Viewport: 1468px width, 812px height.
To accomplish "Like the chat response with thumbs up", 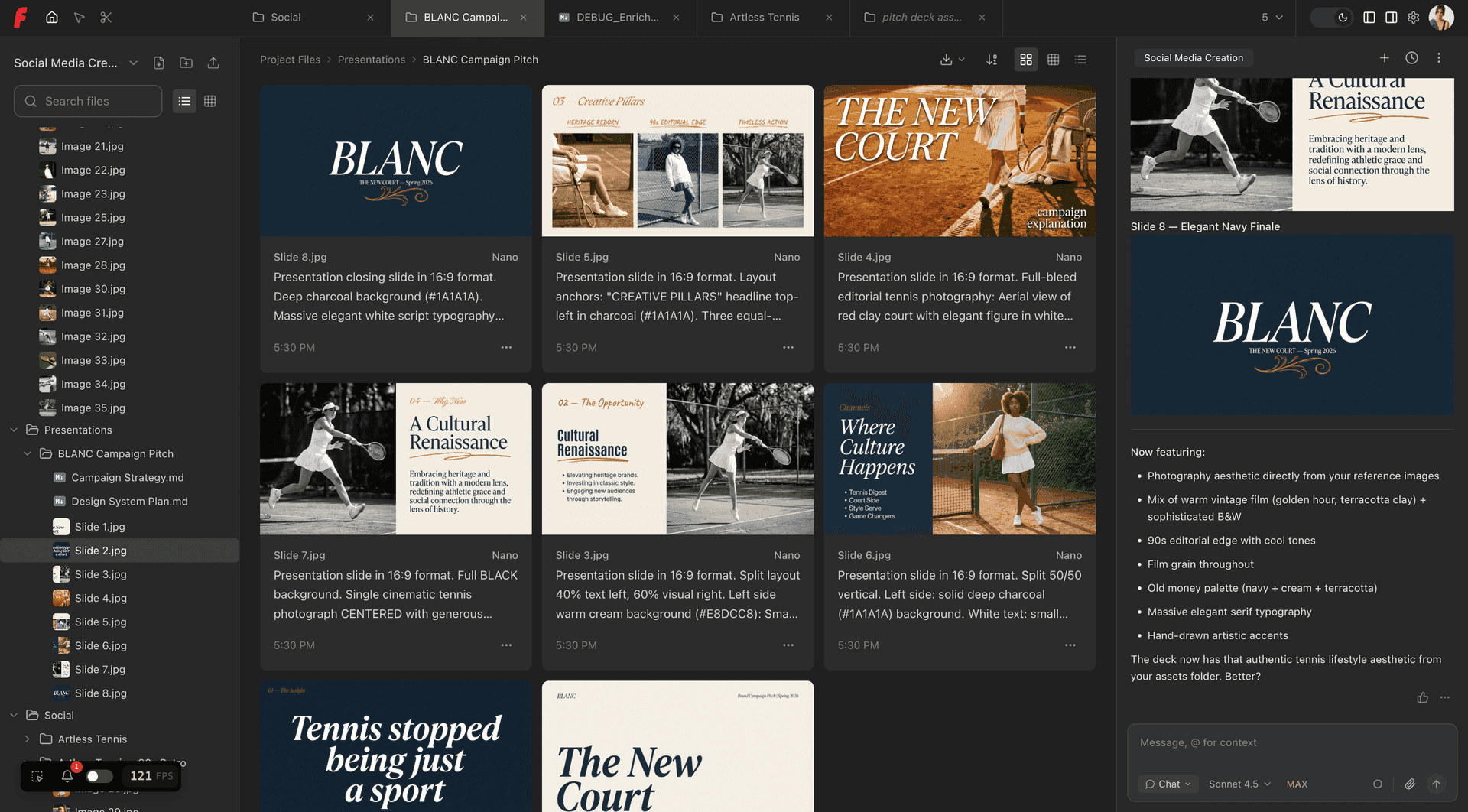I will (x=1422, y=697).
